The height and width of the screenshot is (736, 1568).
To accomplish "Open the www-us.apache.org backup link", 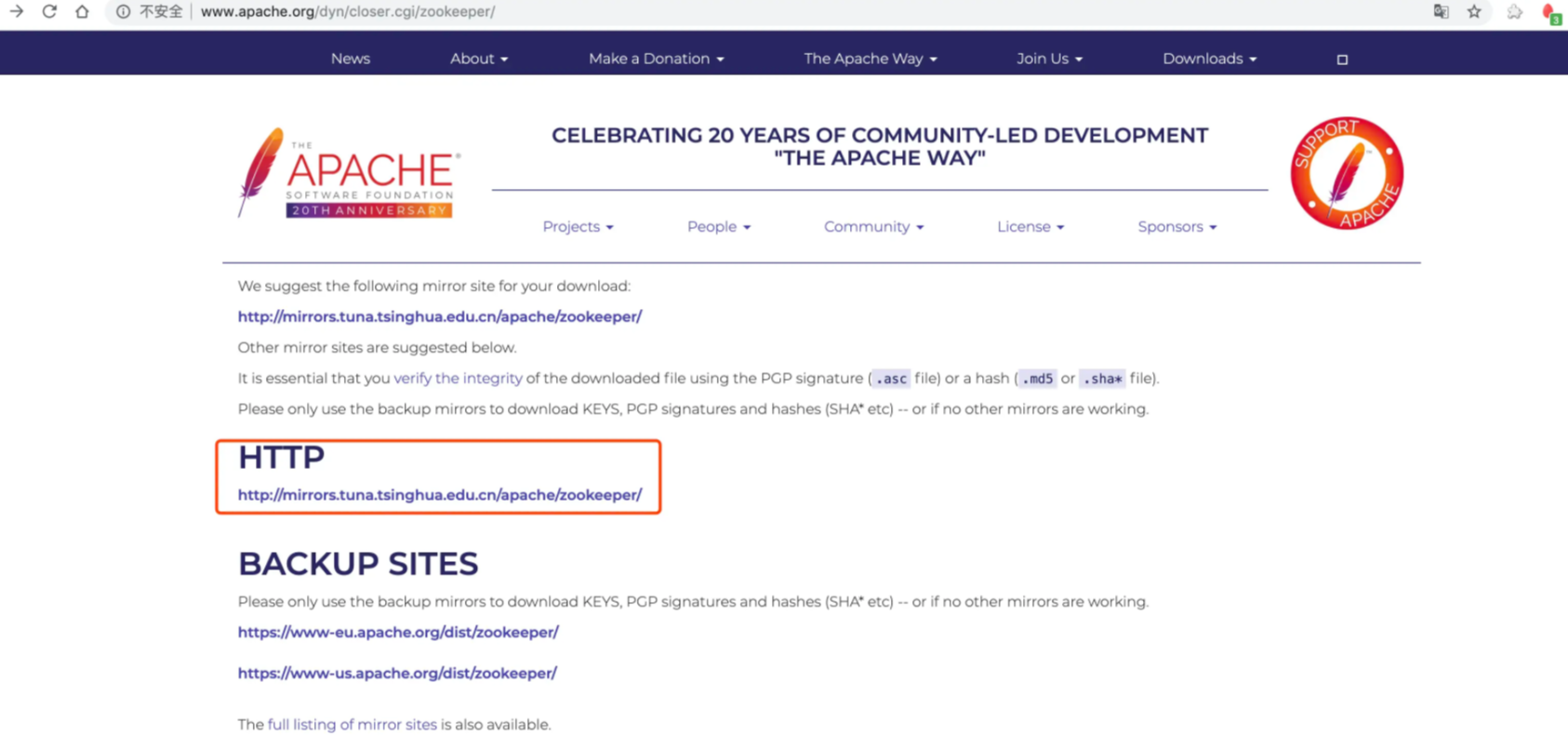I will (397, 673).
